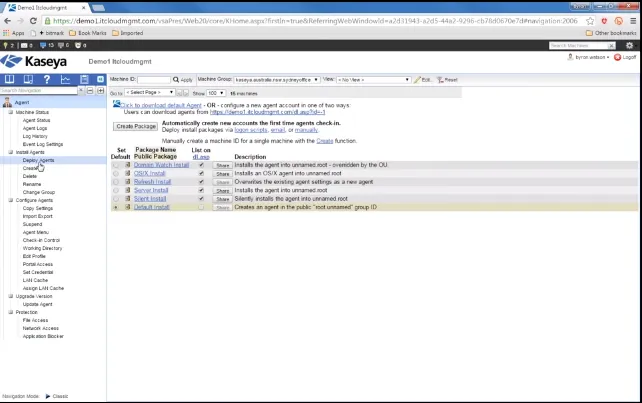642x403 pixels.
Task: Set Refresh Install as default package
Action: [x=116, y=182]
